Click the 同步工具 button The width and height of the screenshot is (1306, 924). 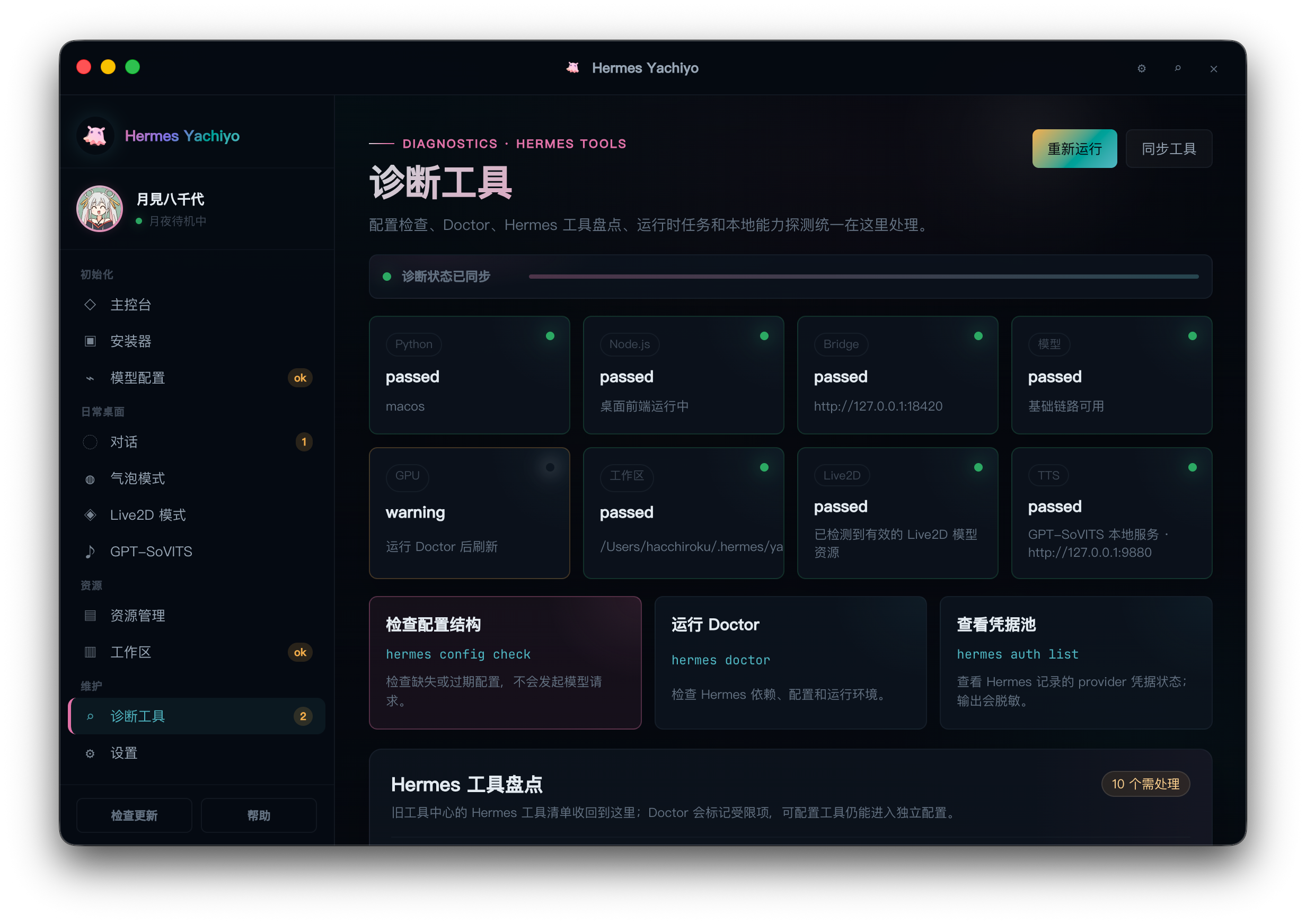click(x=1168, y=148)
